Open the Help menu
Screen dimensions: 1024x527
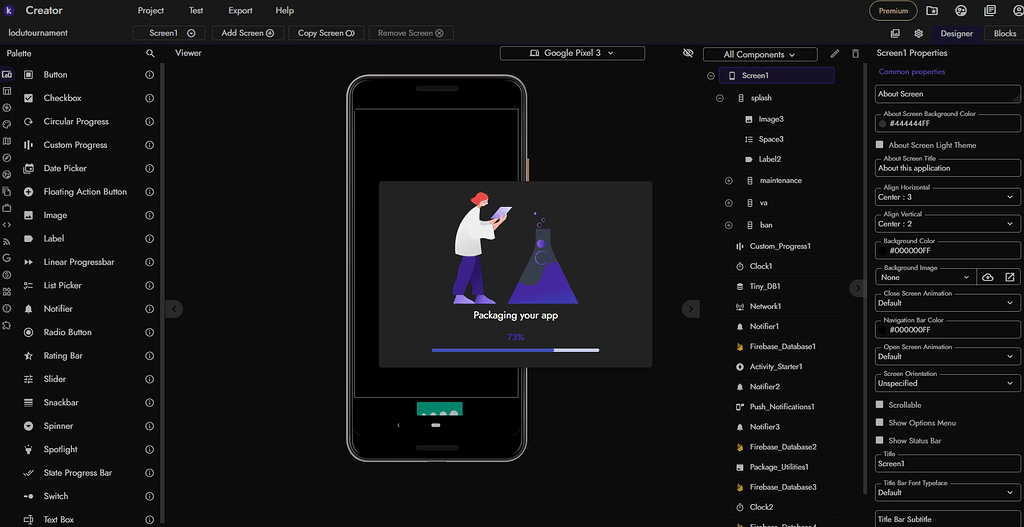(x=285, y=10)
